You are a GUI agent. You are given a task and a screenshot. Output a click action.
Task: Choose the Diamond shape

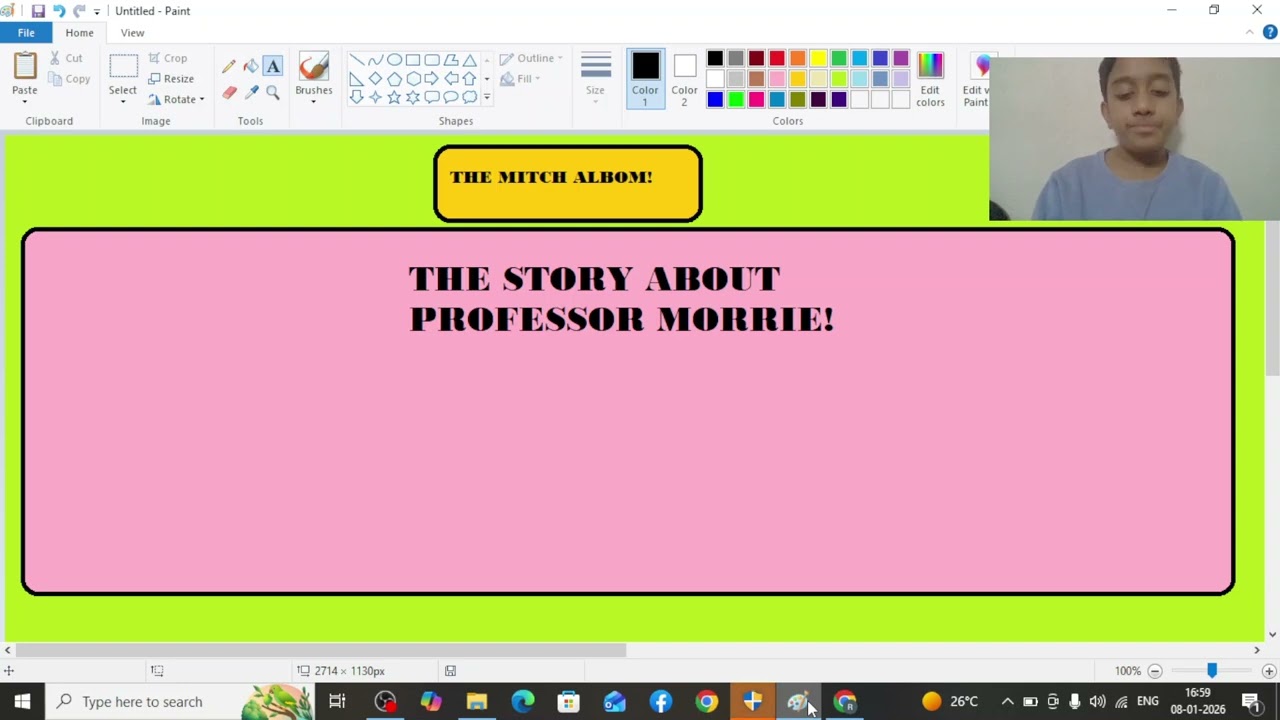[375, 79]
